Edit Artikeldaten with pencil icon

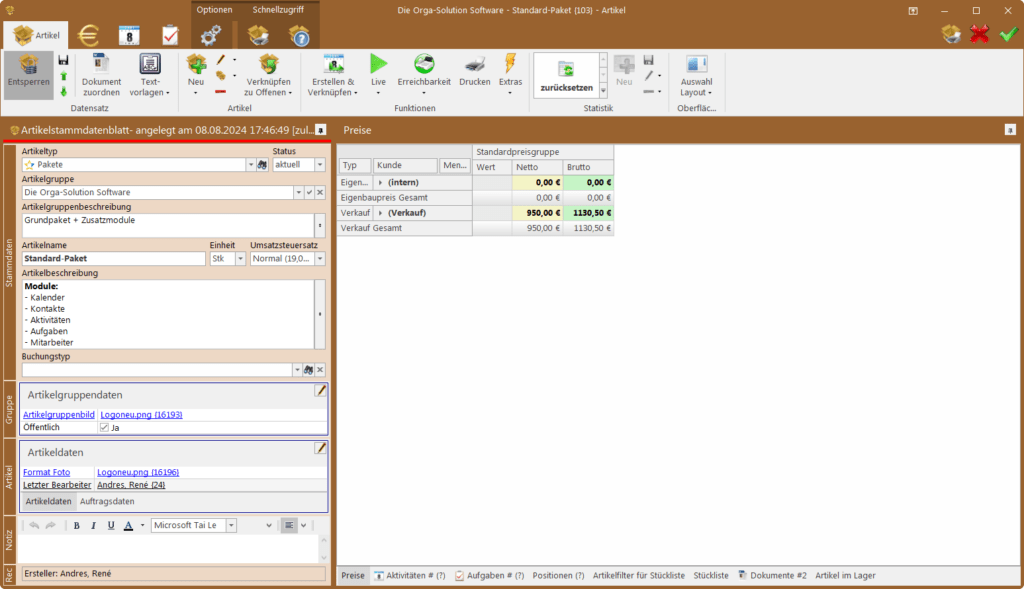[x=320, y=448]
